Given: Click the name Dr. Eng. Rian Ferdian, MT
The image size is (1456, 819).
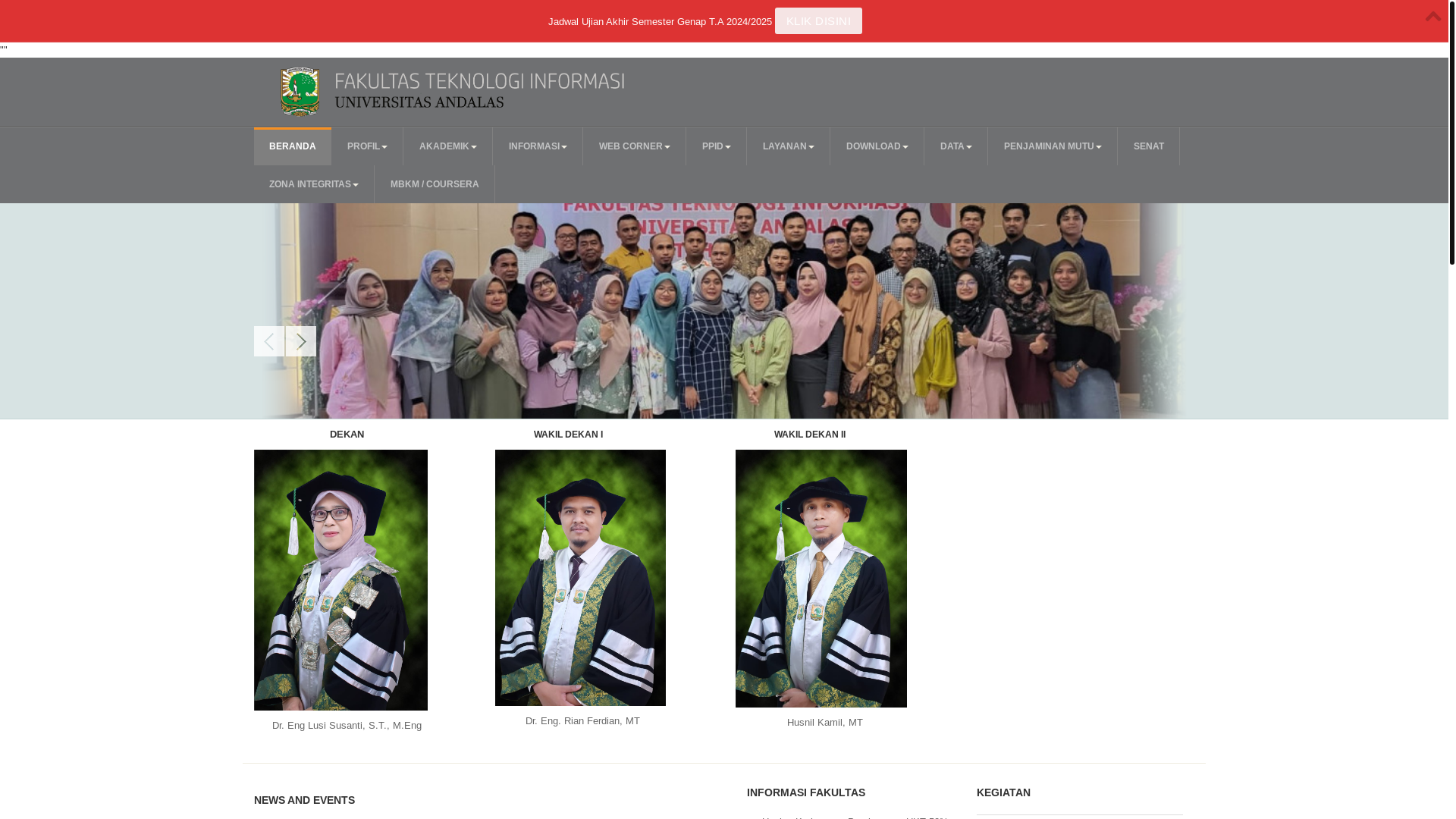Looking at the screenshot, I should pos(582,721).
